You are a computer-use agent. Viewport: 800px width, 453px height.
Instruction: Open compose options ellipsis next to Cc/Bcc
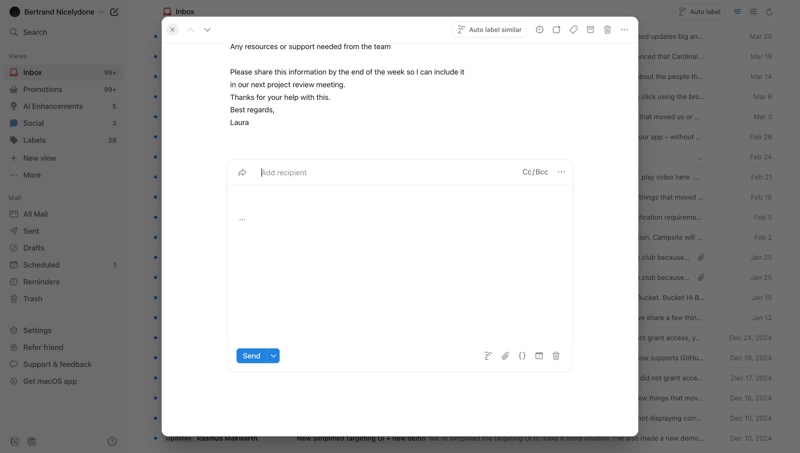point(561,172)
